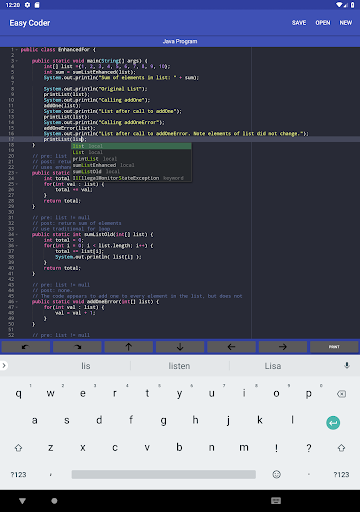Move the cursor right with the right-arrow button
Image resolution: width=360 pixels, height=512 pixels.
pyautogui.click(x=283, y=347)
